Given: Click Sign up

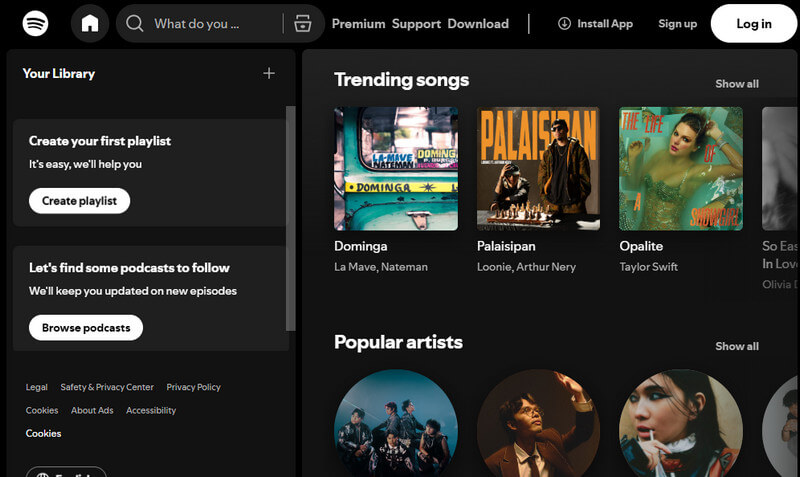Looking at the screenshot, I should [x=678, y=24].
